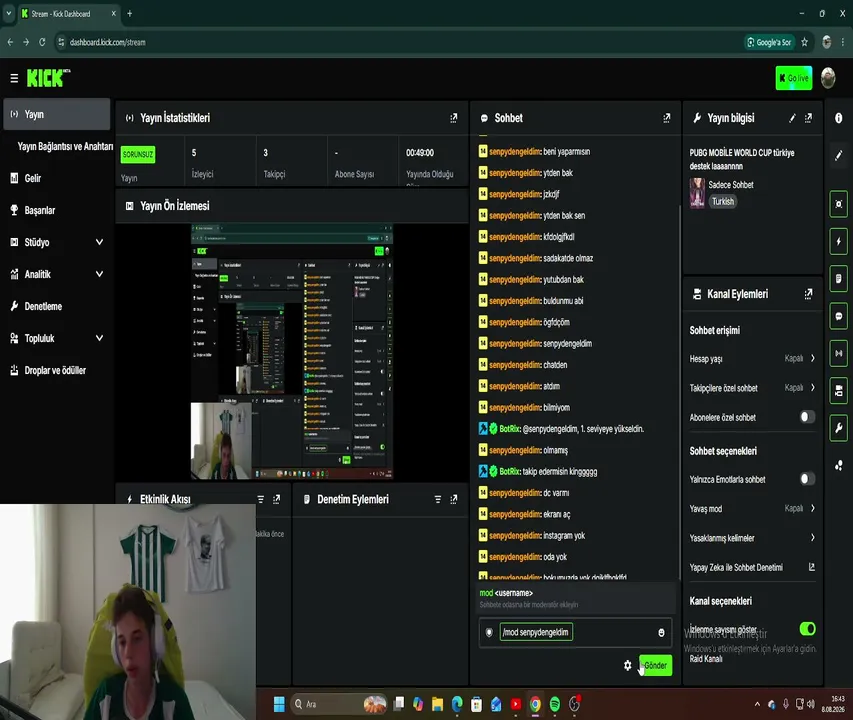The image size is (853, 720).
Task: Click the chat identity badge icon in input
Action: [489, 632]
